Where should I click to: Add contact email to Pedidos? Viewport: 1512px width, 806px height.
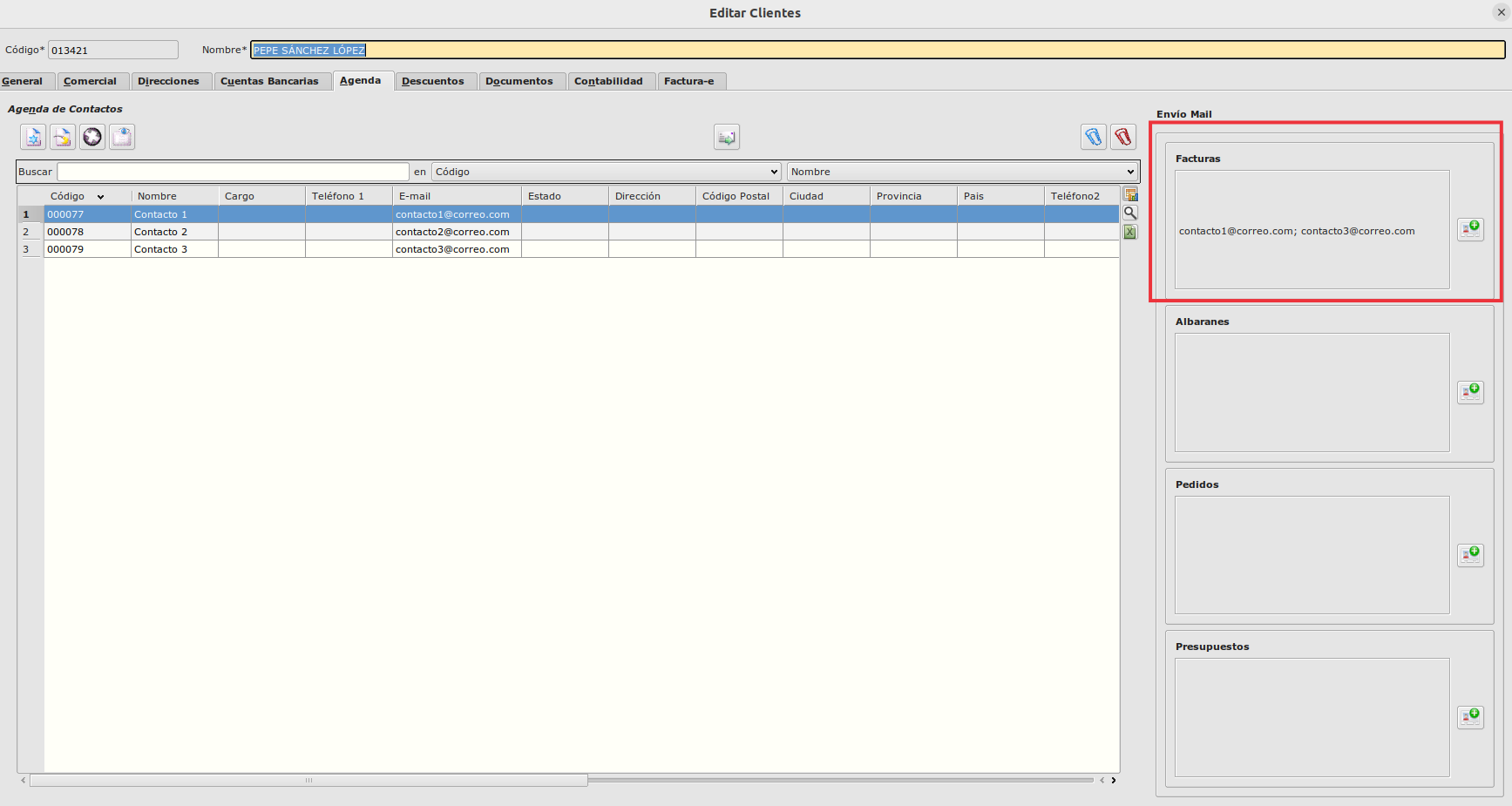1470,555
